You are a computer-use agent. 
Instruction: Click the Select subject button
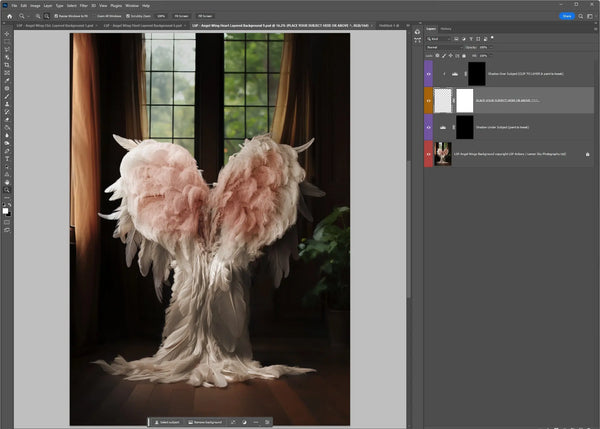coord(166,422)
